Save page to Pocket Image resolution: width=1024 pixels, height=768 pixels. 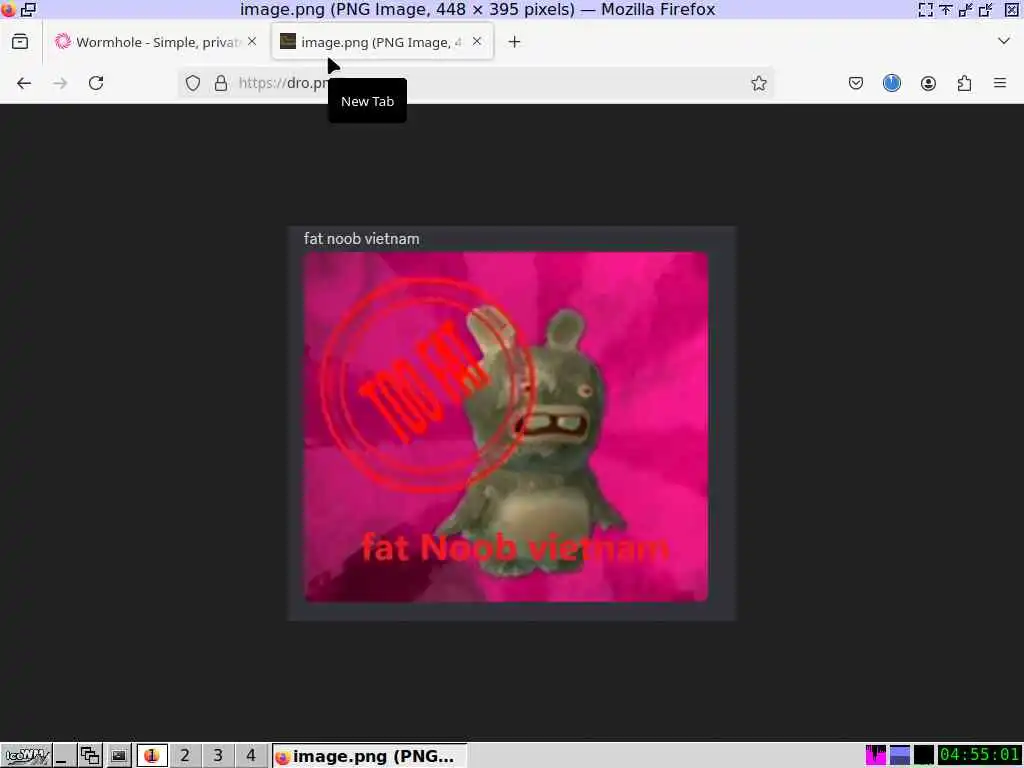(856, 83)
